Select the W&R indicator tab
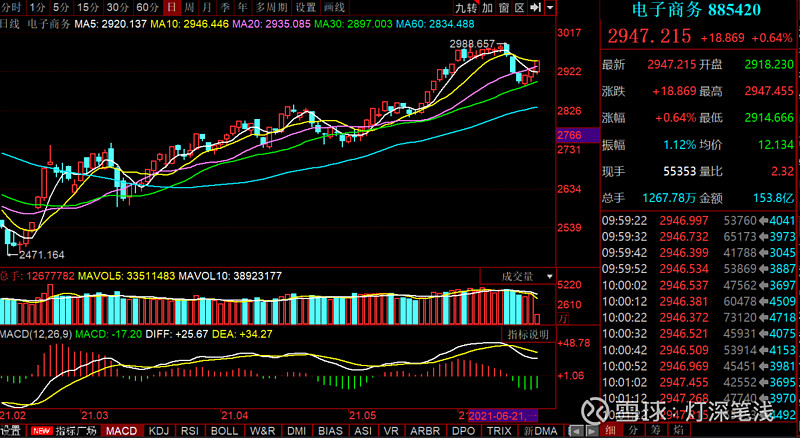 coord(262,431)
